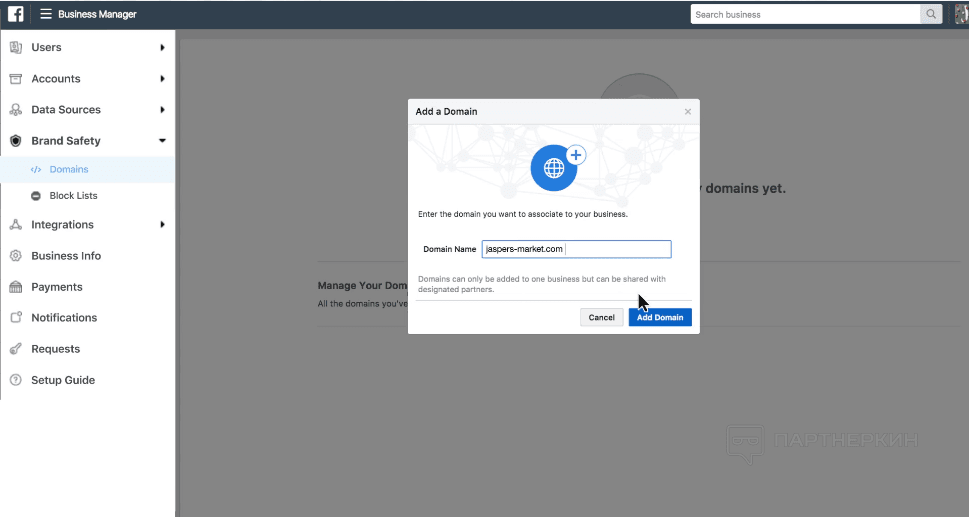
Task: Click the 'Domains can only be added' note
Action: tap(542, 284)
